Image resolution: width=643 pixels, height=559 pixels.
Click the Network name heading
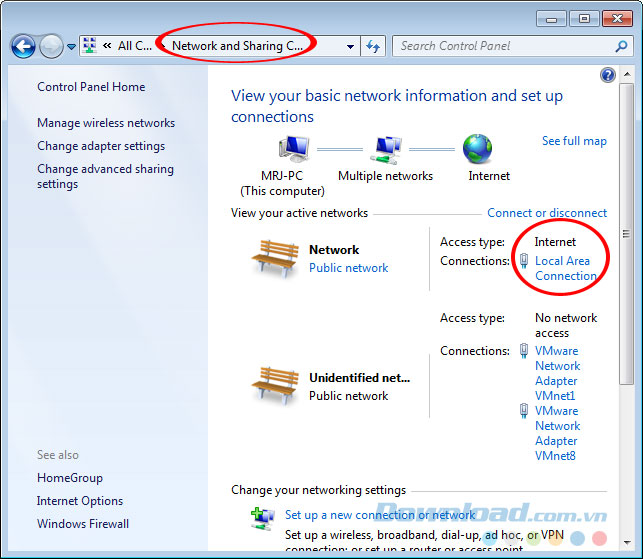[x=334, y=250]
